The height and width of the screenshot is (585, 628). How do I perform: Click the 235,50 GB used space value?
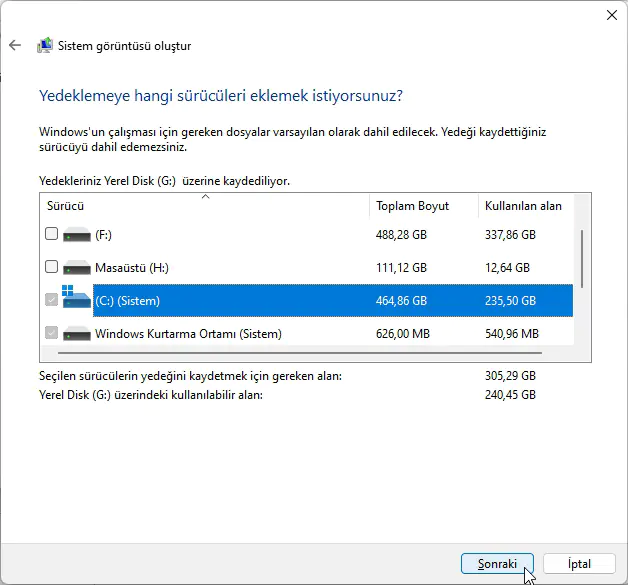click(510, 301)
